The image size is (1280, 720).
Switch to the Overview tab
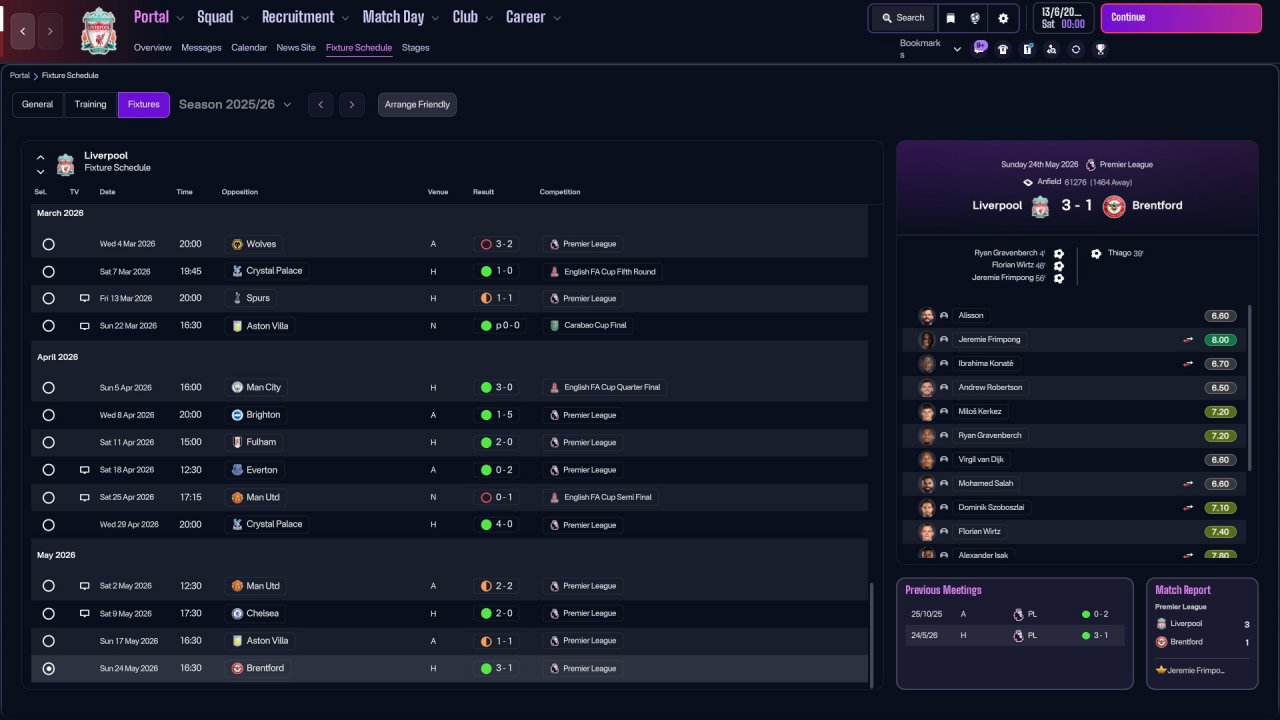(x=153, y=48)
